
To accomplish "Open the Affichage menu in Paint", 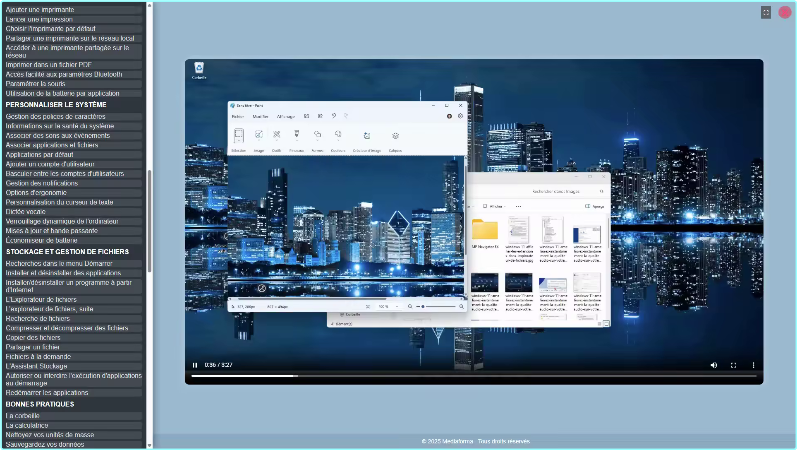I will pyautogui.click(x=285, y=116).
